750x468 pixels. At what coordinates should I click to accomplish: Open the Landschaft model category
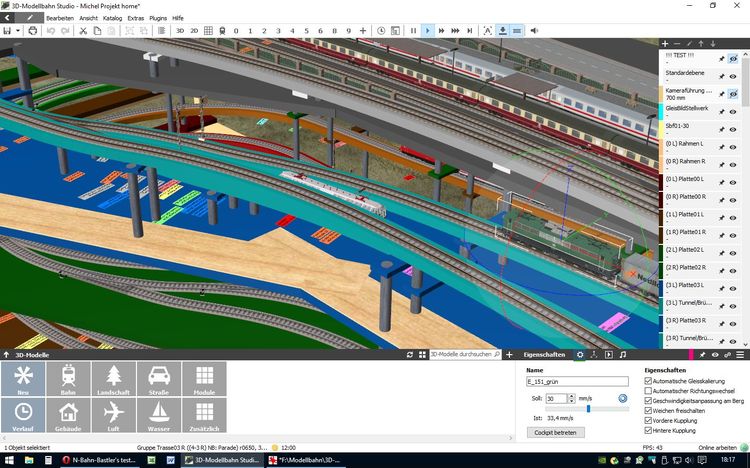(x=113, y=381)
